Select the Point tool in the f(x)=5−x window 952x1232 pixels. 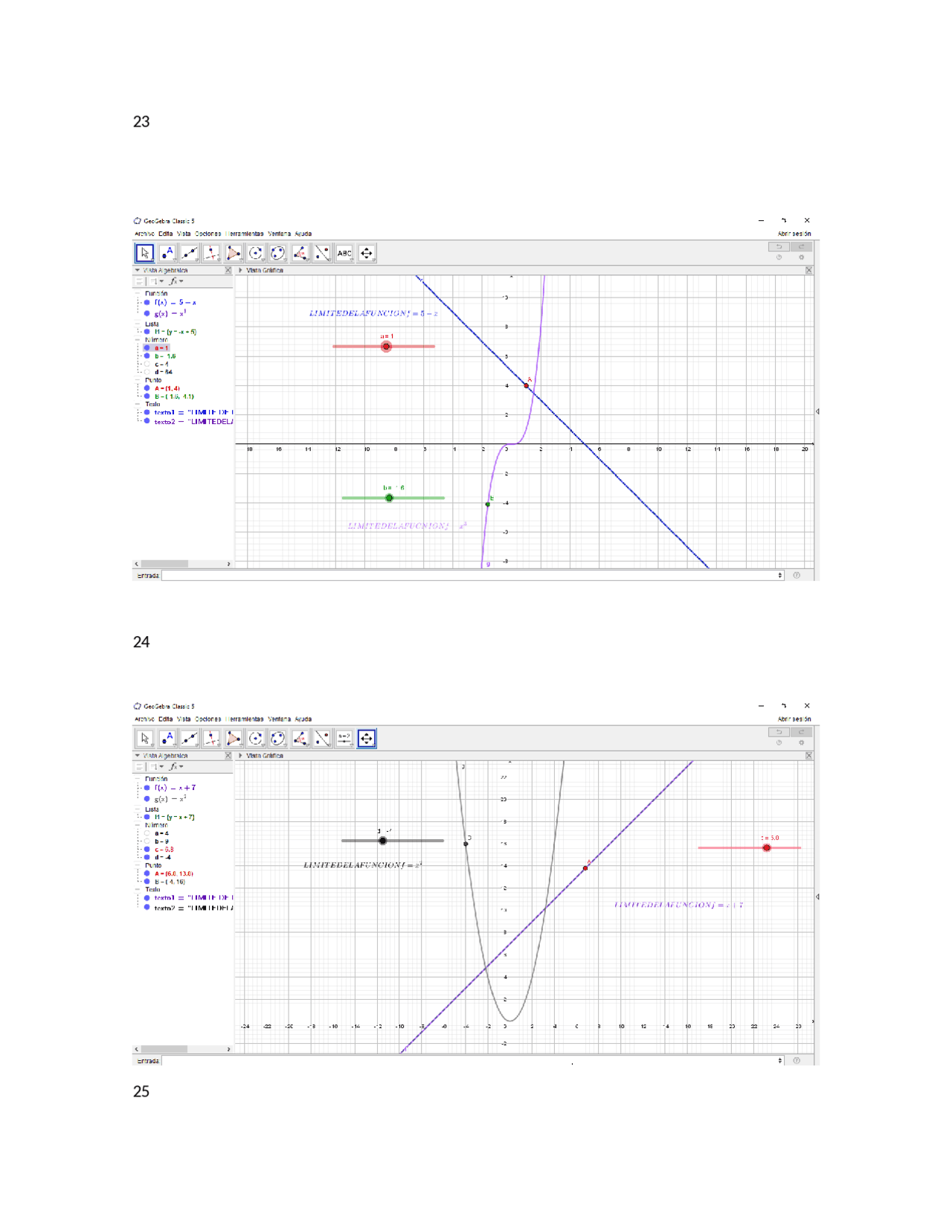pyautogui.click(x=167, y=253)
